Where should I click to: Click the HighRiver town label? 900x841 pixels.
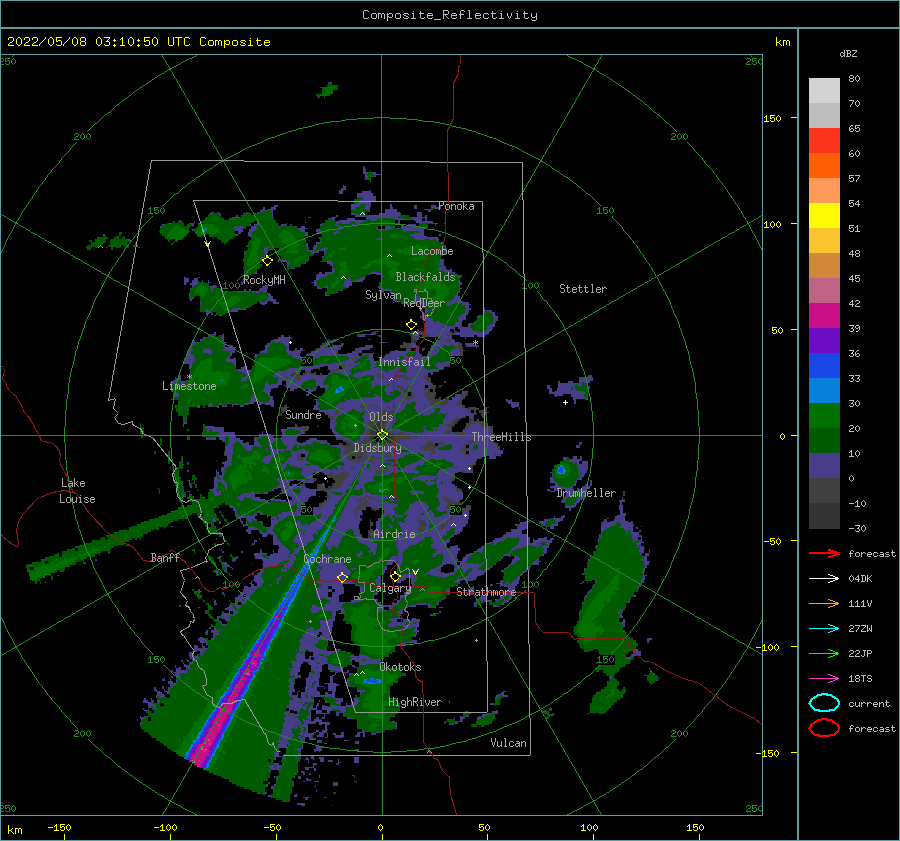(x=415, y=702)
